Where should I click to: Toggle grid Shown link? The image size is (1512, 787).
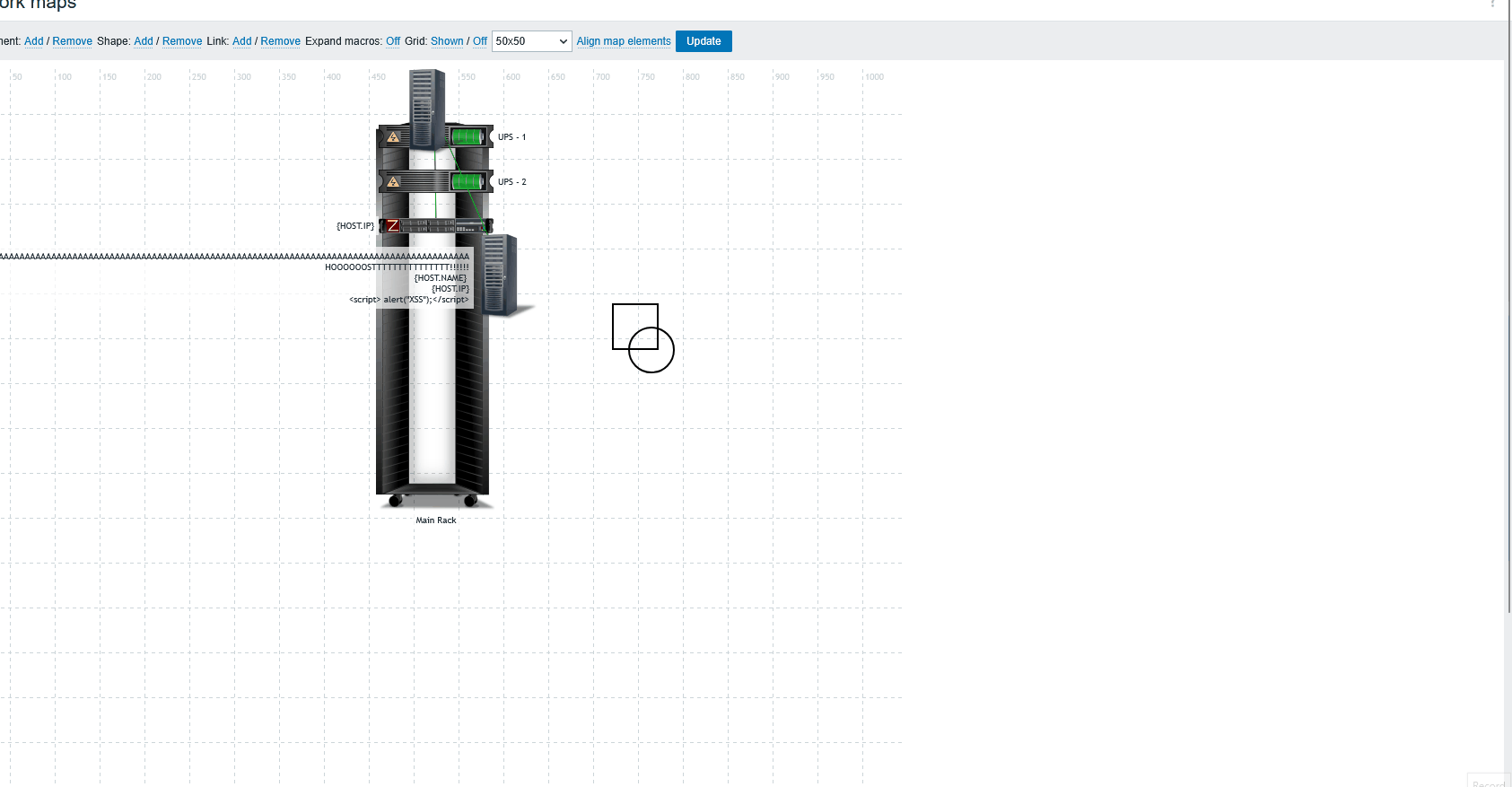tap(447, 41)
